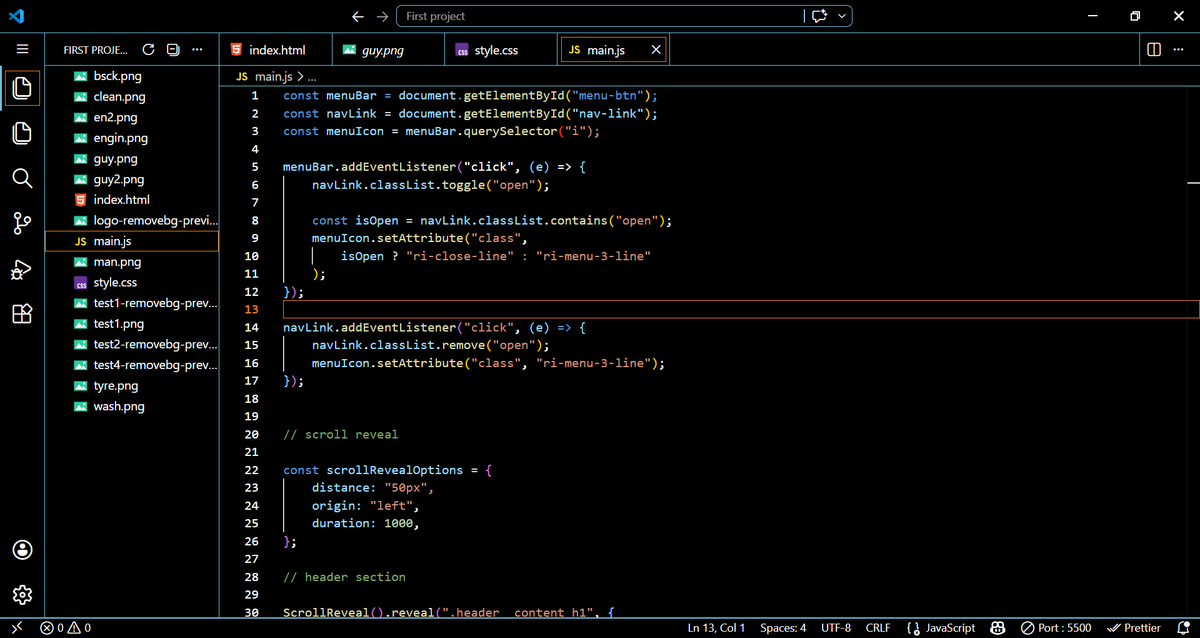Open Explorer views and more actions menu

197,49
